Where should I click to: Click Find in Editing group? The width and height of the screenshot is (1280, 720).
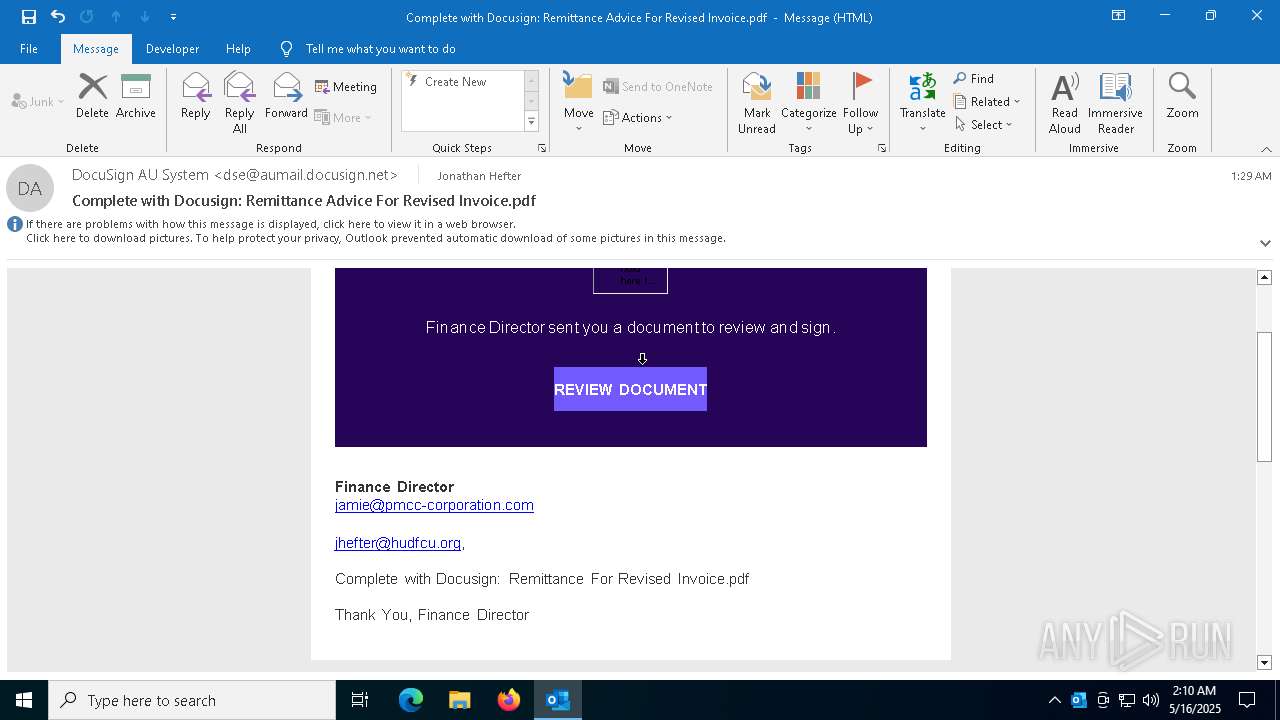coord(974,78)
